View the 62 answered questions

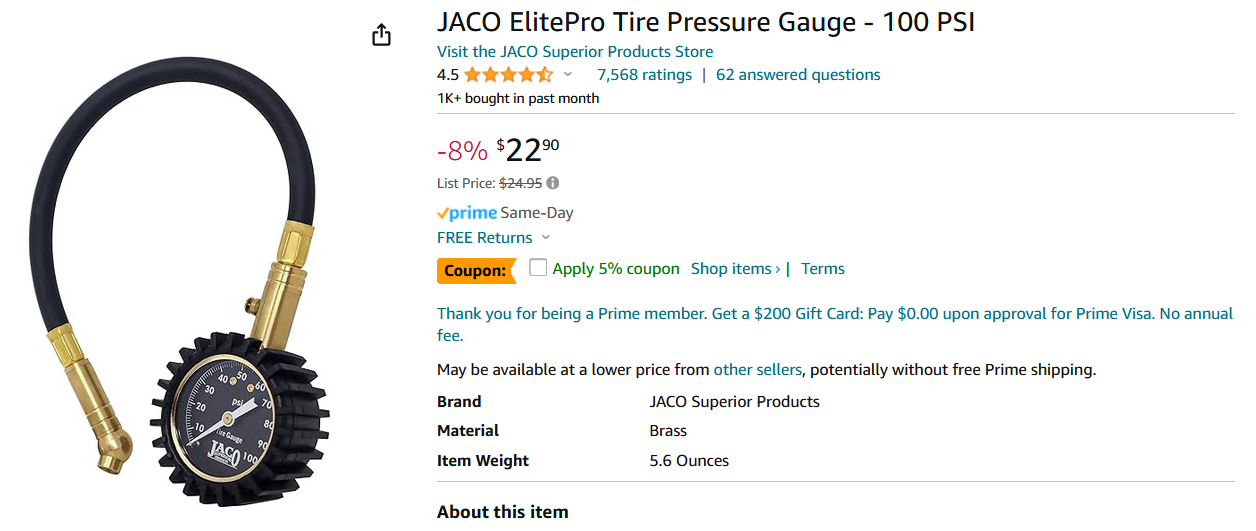(x=798, y=75)
